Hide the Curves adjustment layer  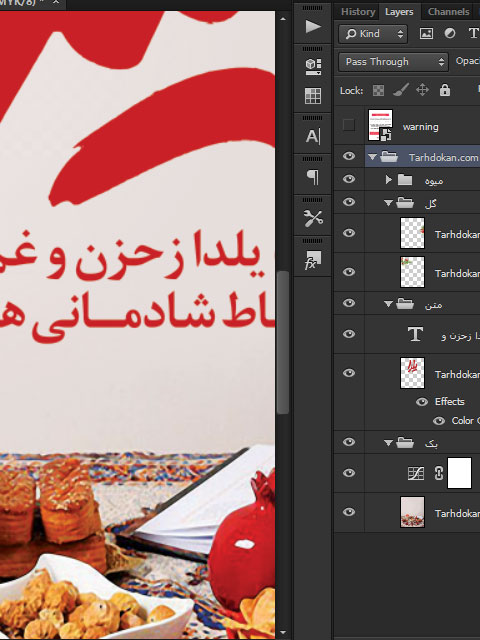tap(349, 473)
